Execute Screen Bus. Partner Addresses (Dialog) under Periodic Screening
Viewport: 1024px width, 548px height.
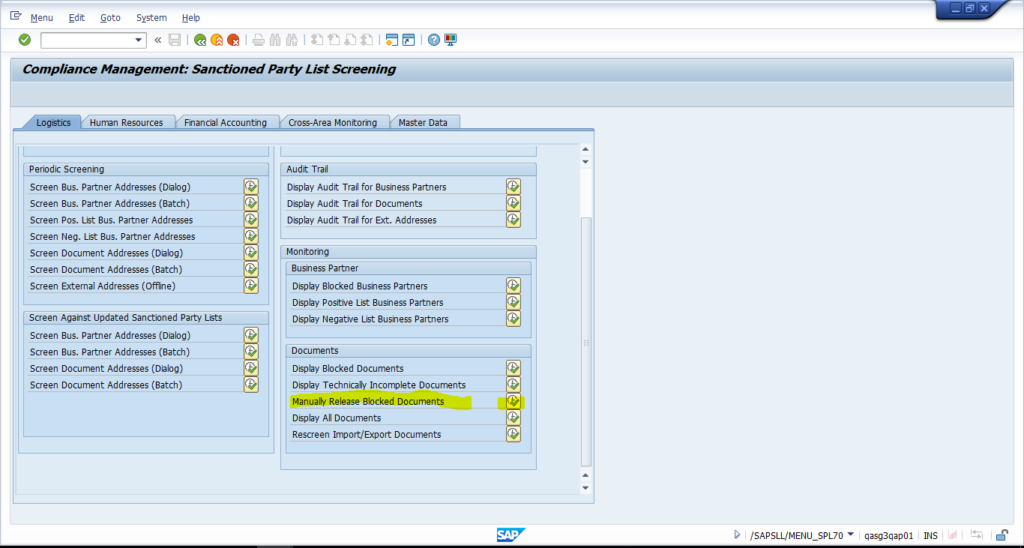251,187
